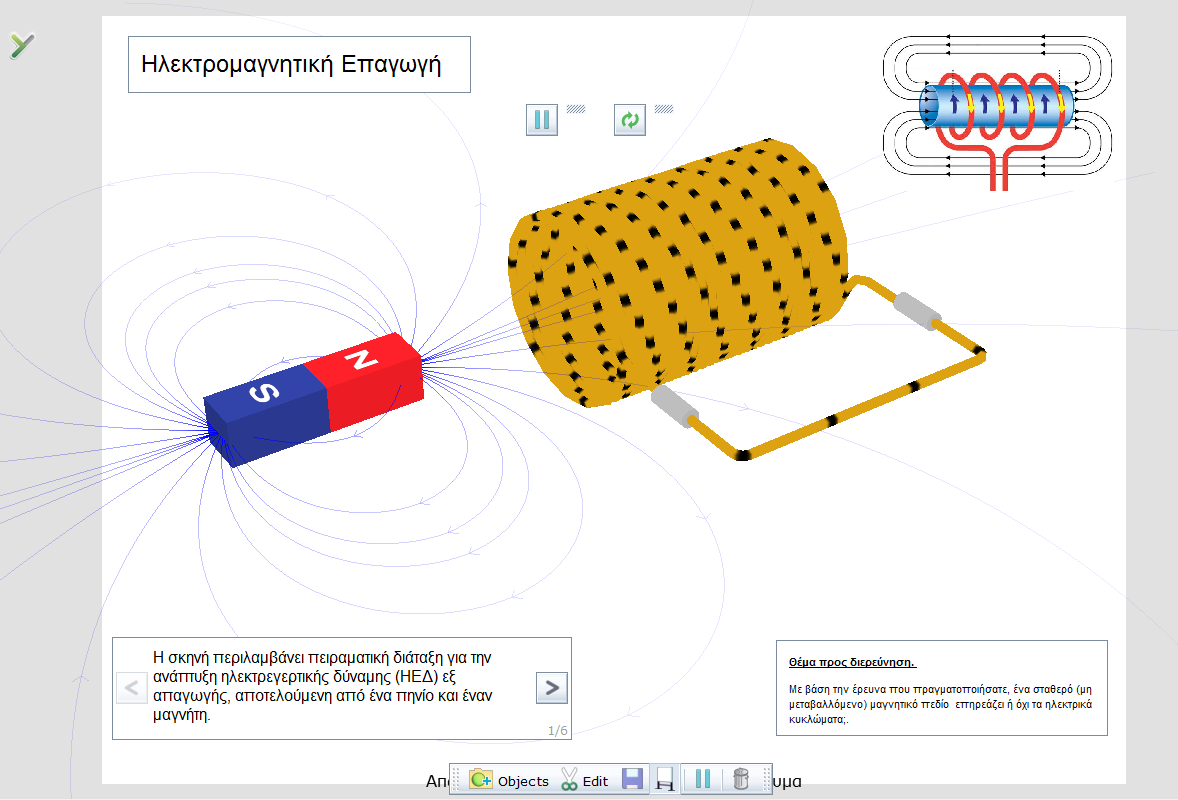Click the title 'Ηλεκτρομαγνητική Επαγωγή'

[291, 64]
